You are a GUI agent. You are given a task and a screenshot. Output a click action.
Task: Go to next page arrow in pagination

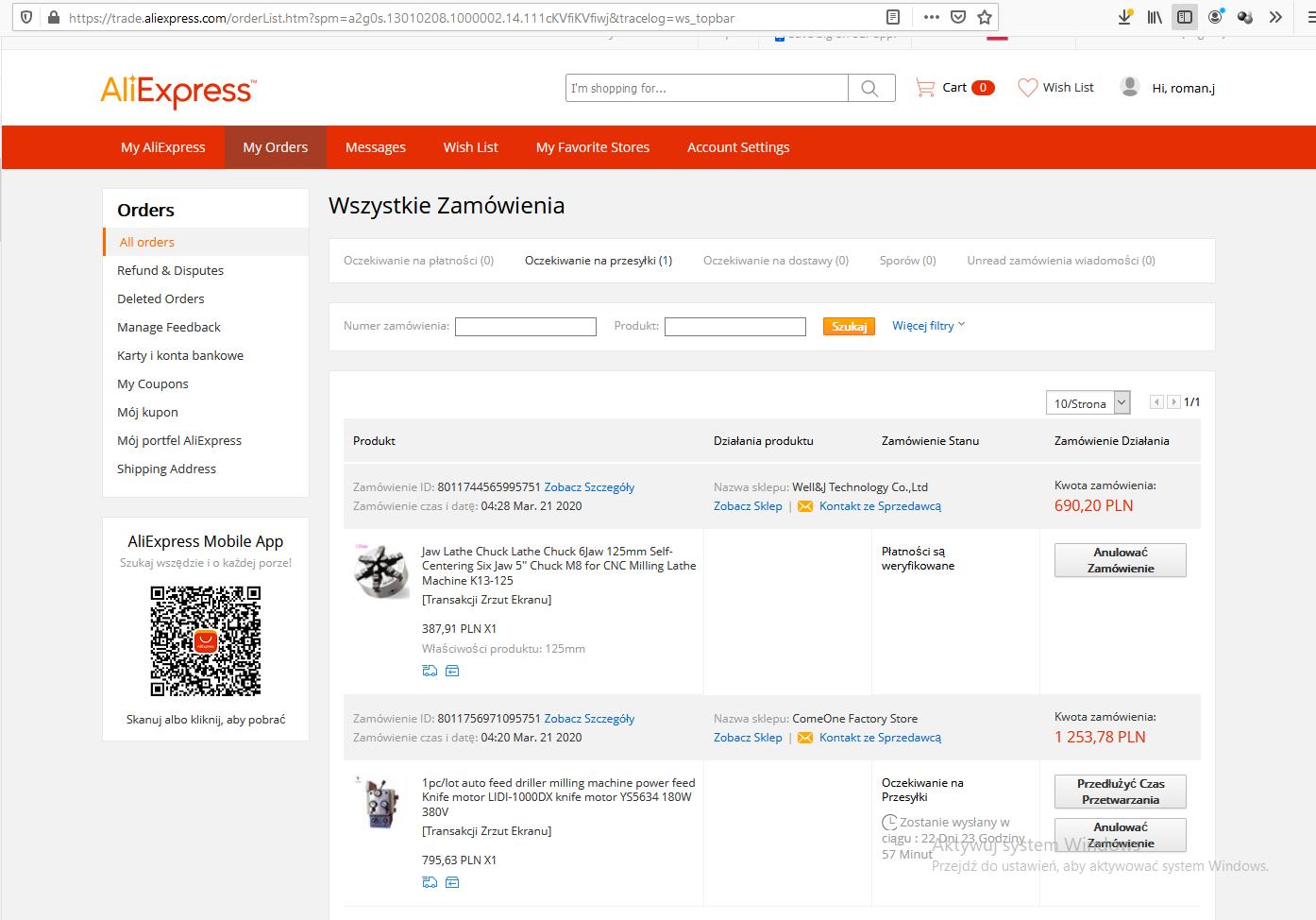(x=1173, y=402)
